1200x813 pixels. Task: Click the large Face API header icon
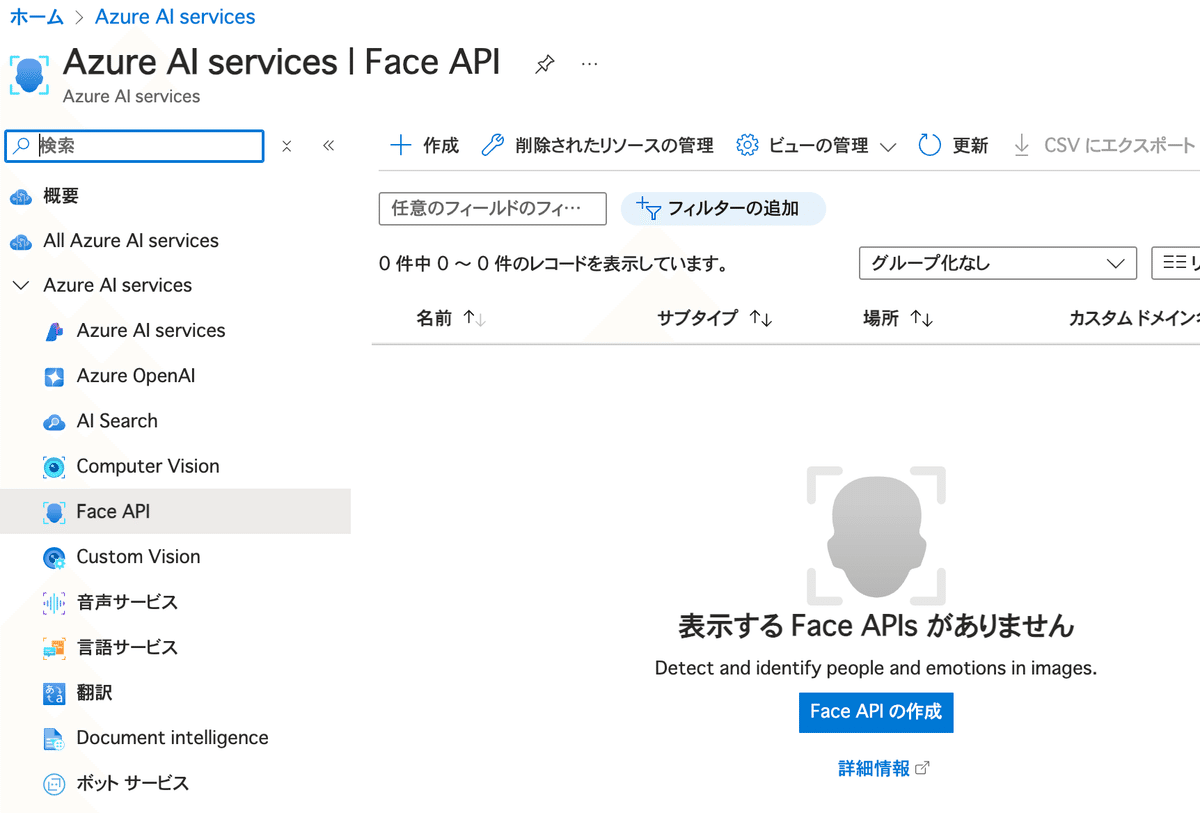click(28, 75)
